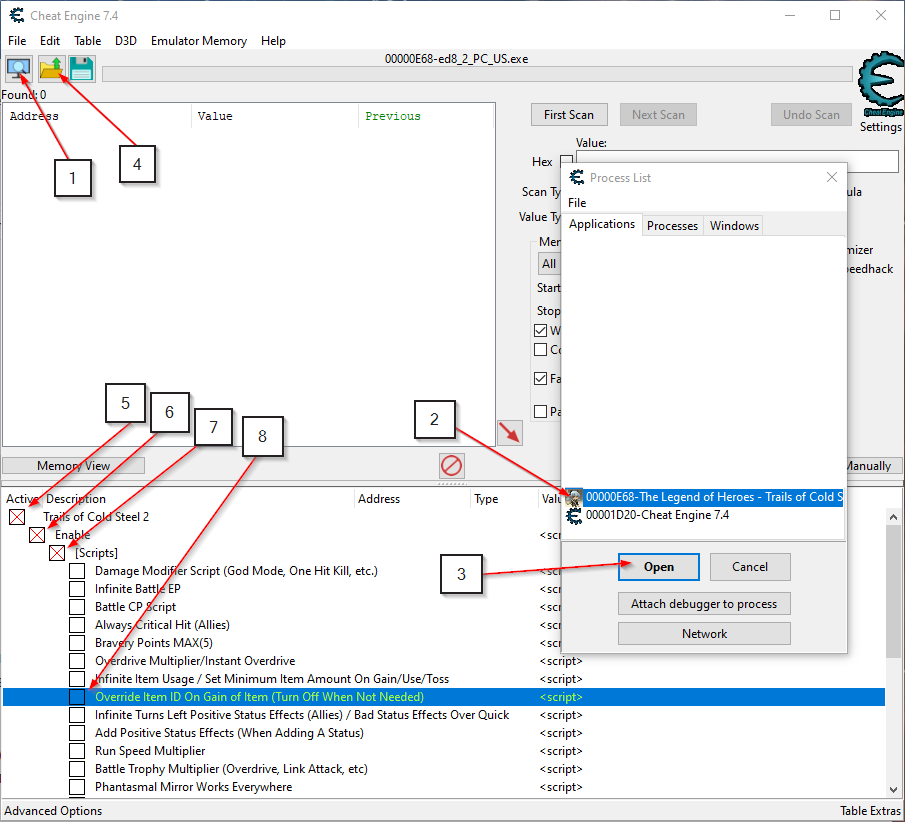Click the Trails of Cold Steel process icon
Screen dimensions: 905x822
point(574,497)
